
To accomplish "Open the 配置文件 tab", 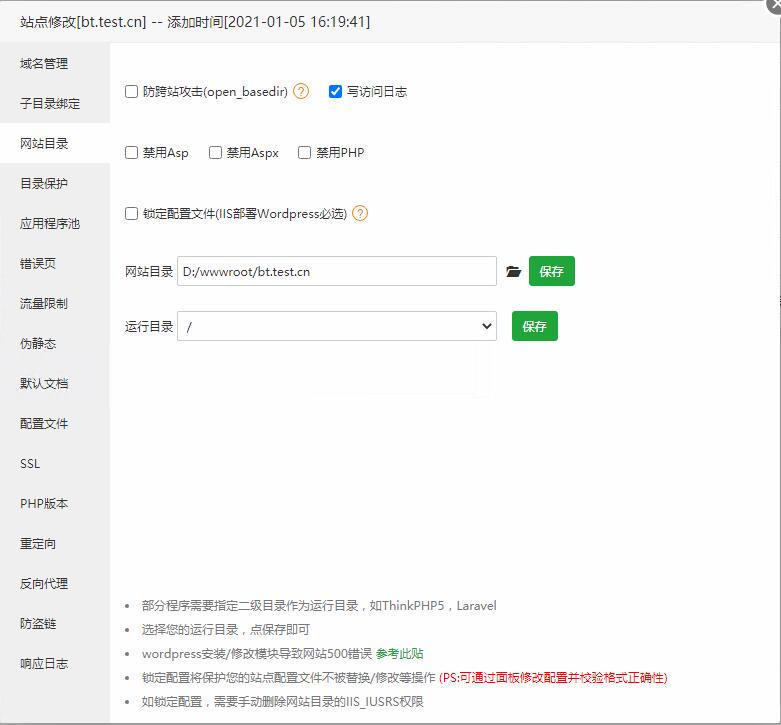I will [x=55, y=424].
